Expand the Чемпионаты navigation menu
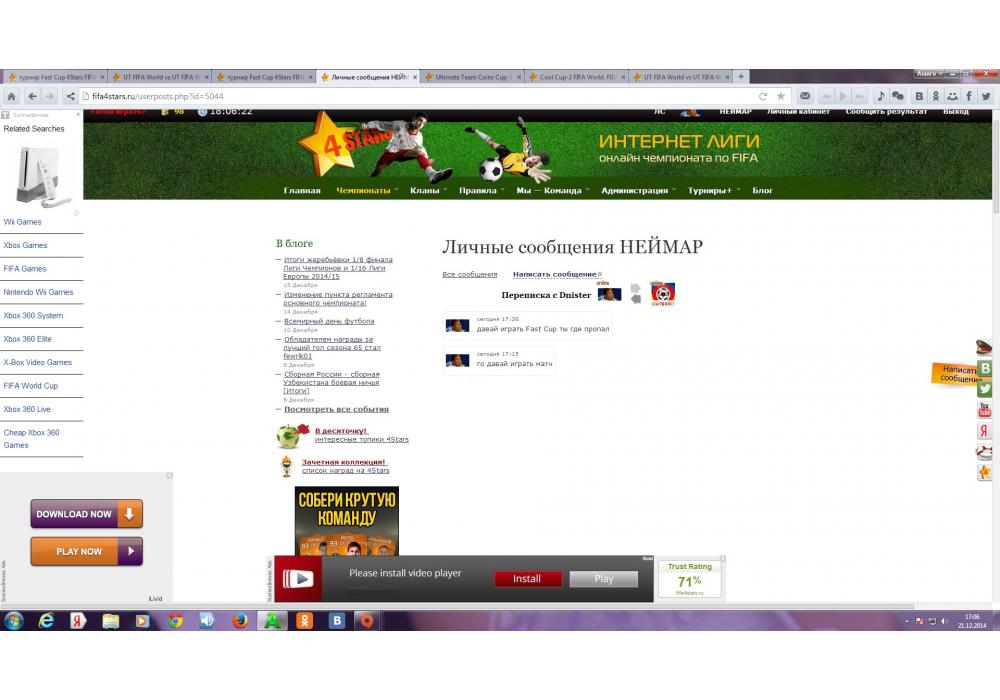 coord(366,191)
